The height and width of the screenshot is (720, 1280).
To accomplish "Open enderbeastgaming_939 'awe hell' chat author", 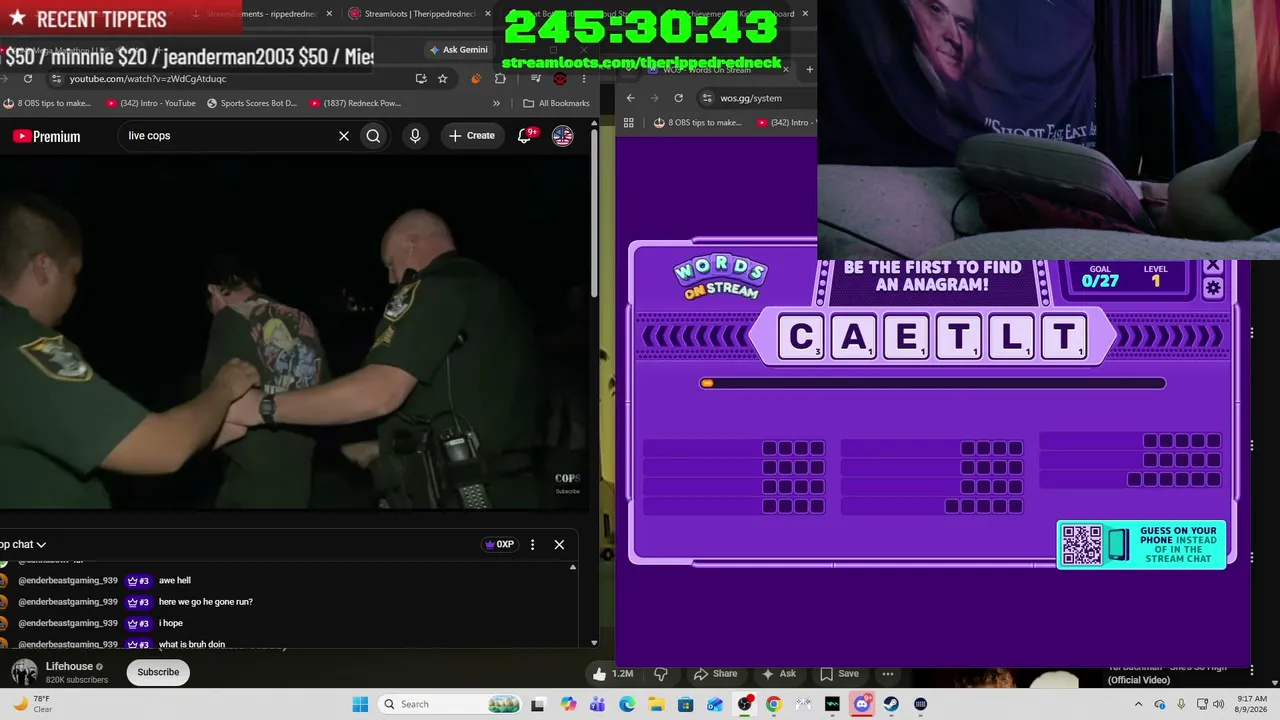I will 68,580.
